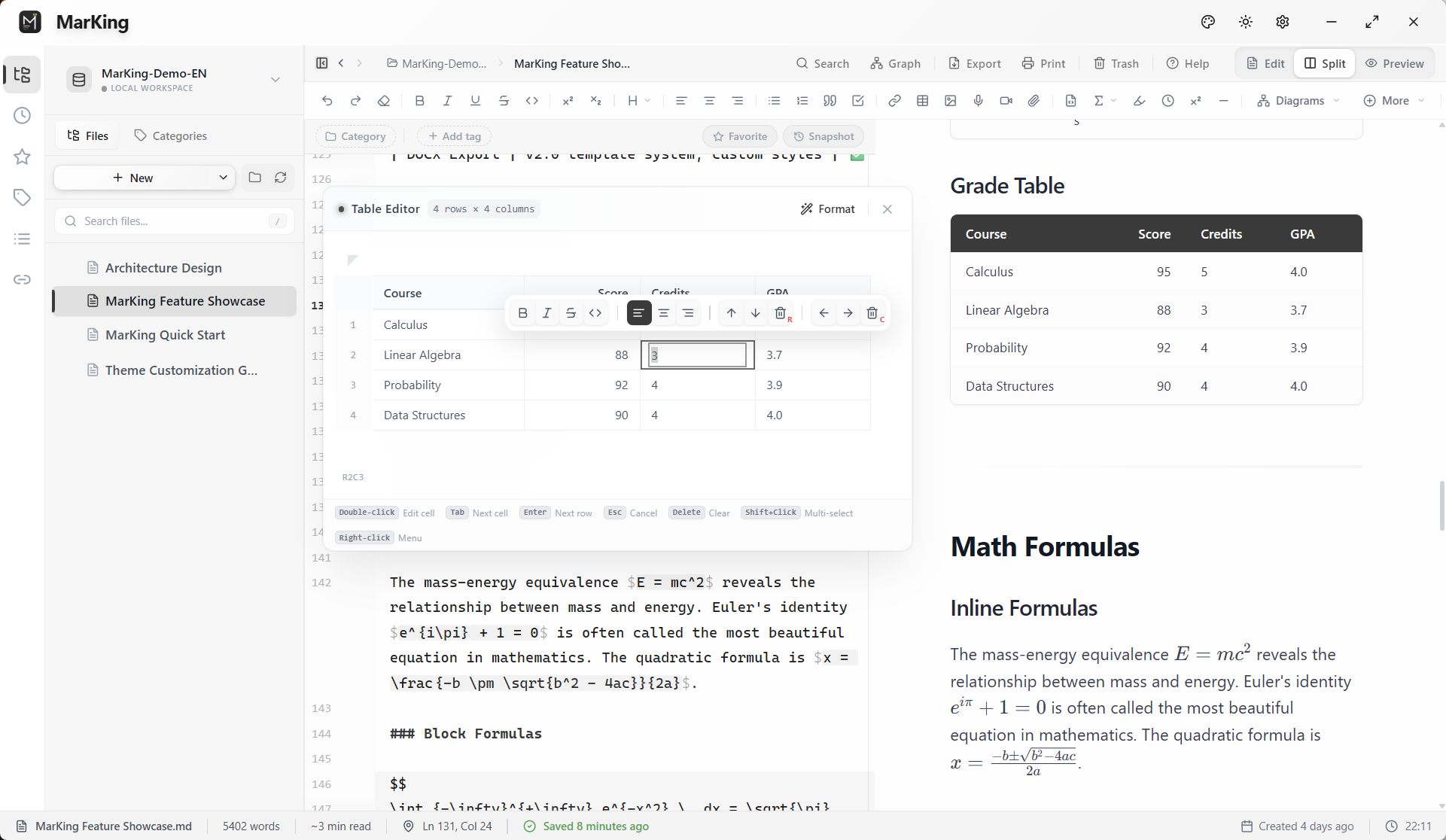Click the Export button

(x=974, y=63)
